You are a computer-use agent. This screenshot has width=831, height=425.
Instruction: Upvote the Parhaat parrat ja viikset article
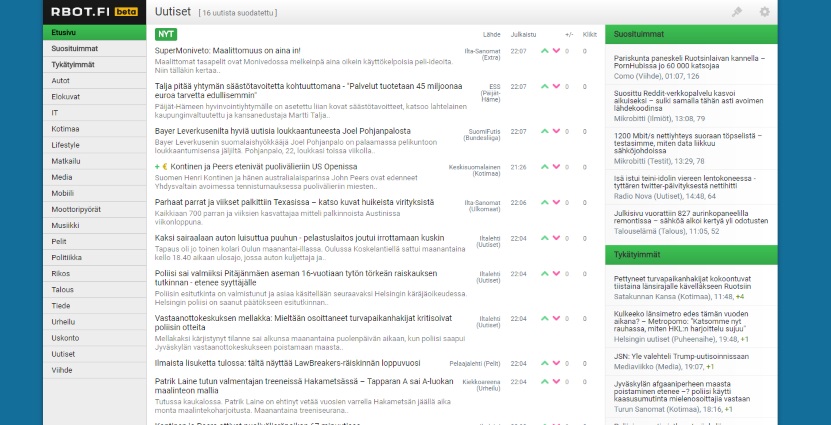tap(545, 202)
